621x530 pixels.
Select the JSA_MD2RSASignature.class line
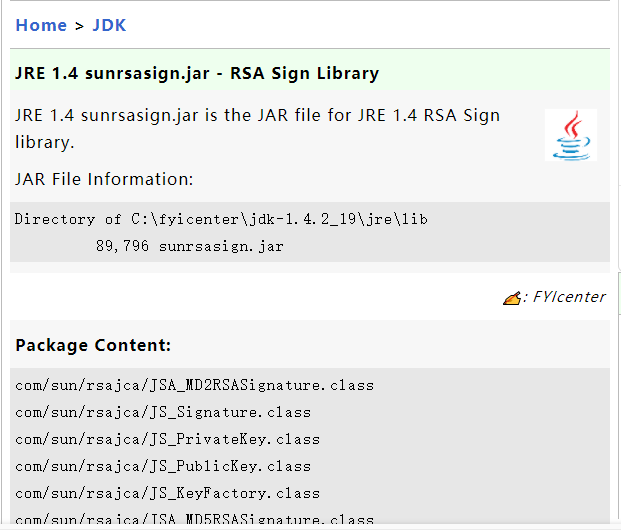pyautogui.click(x=194, y=385)
